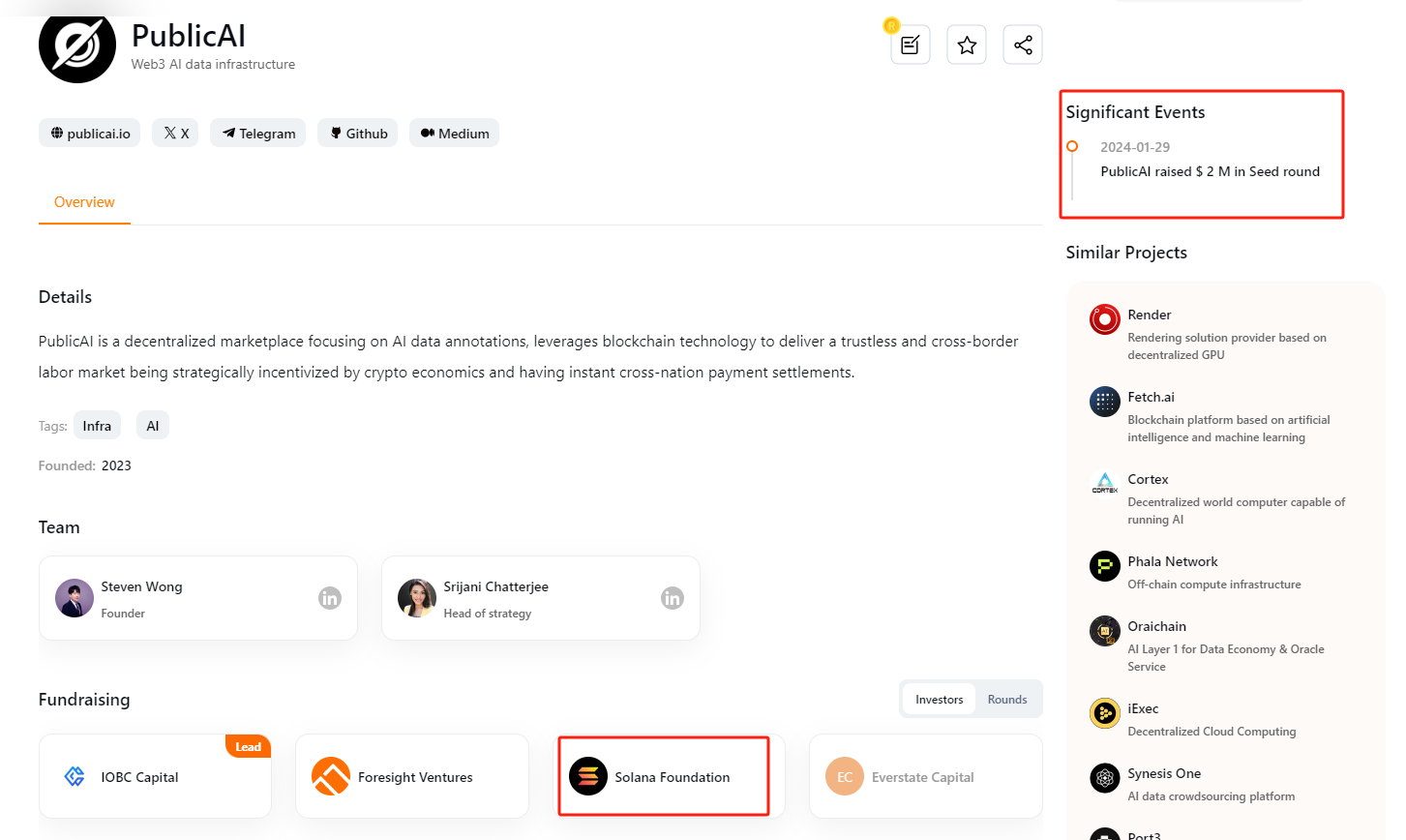1406x840 pixels.
Task: Open Foresight Ventures investor card
Action: [412, 776]
